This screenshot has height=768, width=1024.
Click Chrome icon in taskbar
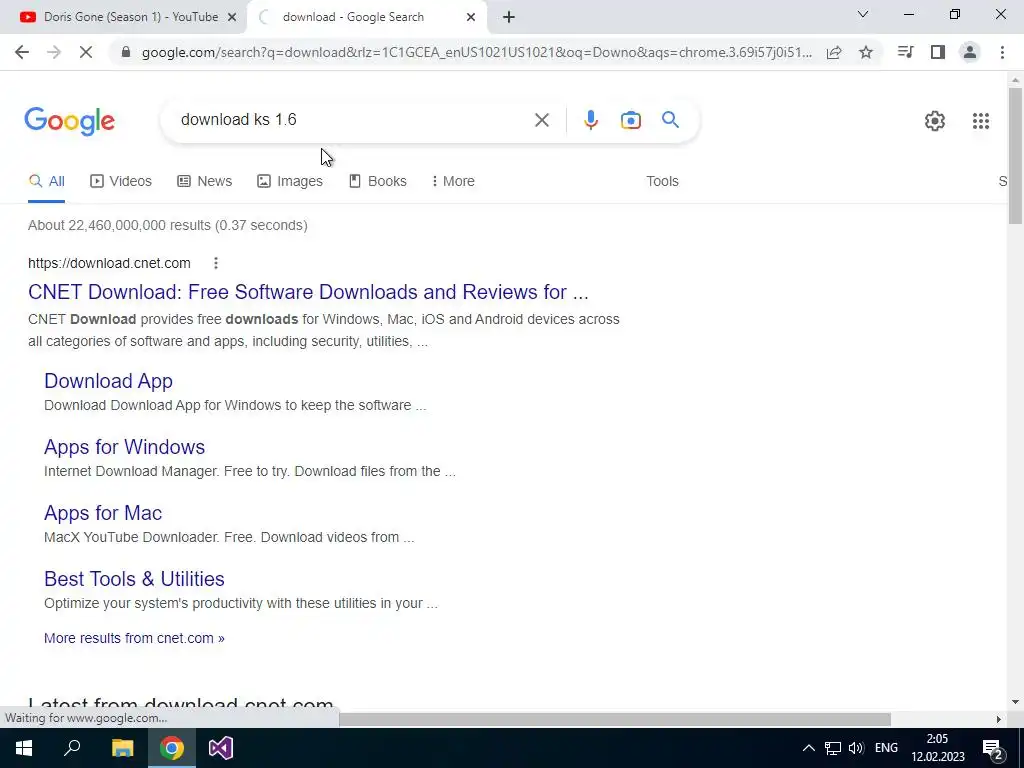pos(172,748)
